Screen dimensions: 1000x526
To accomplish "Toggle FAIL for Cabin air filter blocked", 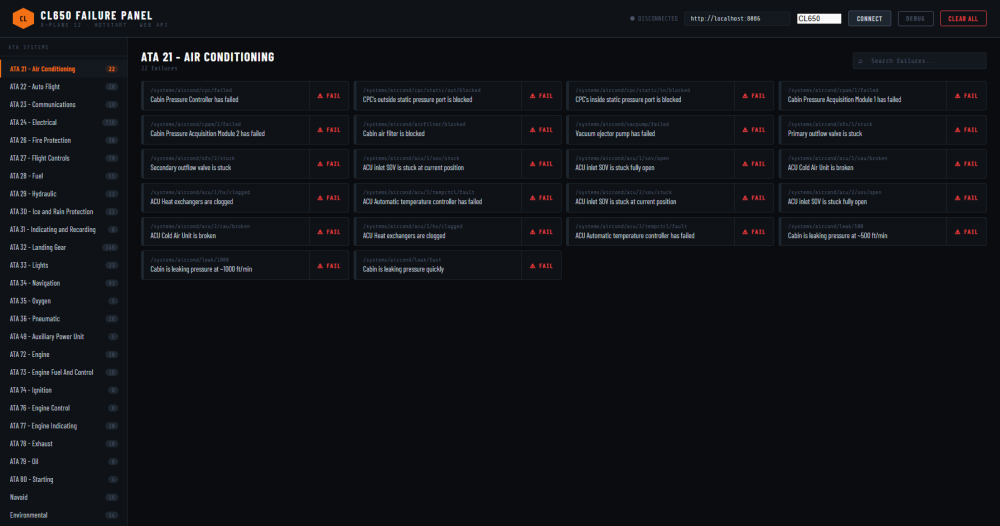I will 541,130.
